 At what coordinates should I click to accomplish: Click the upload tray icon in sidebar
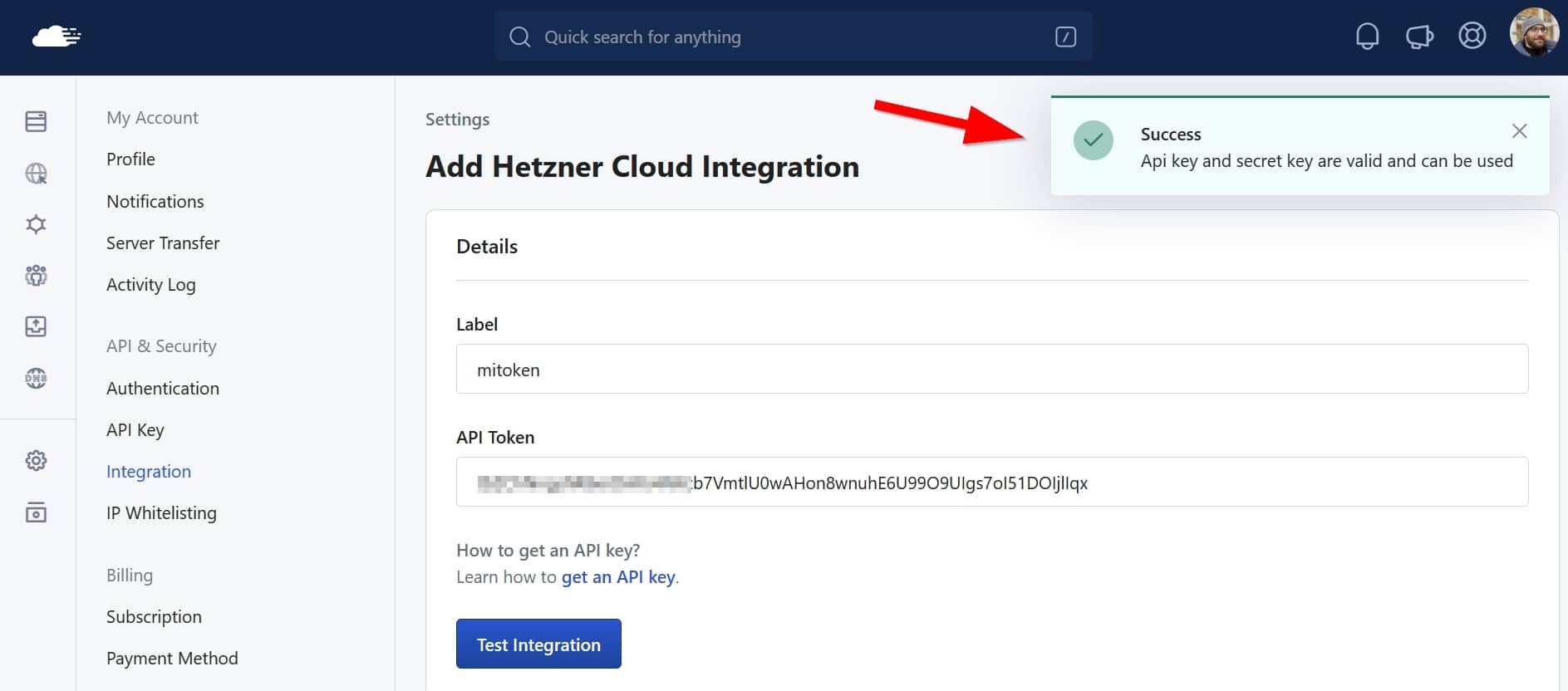click(x=36, y=326)
